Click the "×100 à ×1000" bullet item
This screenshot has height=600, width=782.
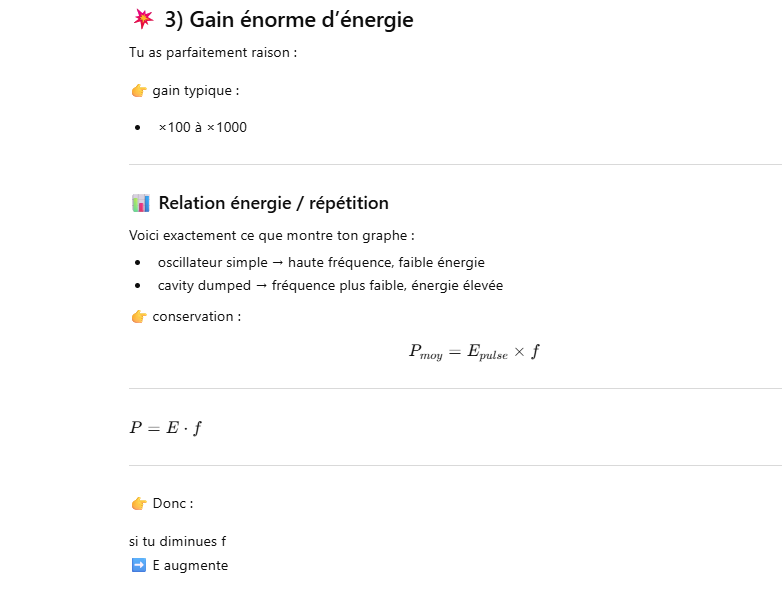(202, 127)
